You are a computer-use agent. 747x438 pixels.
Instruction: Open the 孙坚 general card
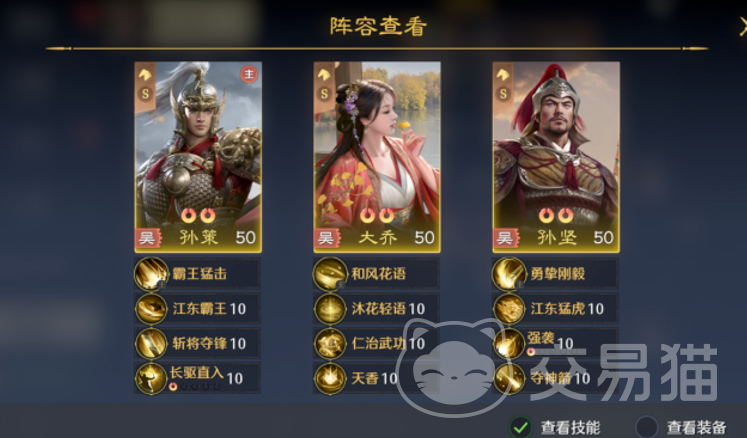click(x=556, y=157)
